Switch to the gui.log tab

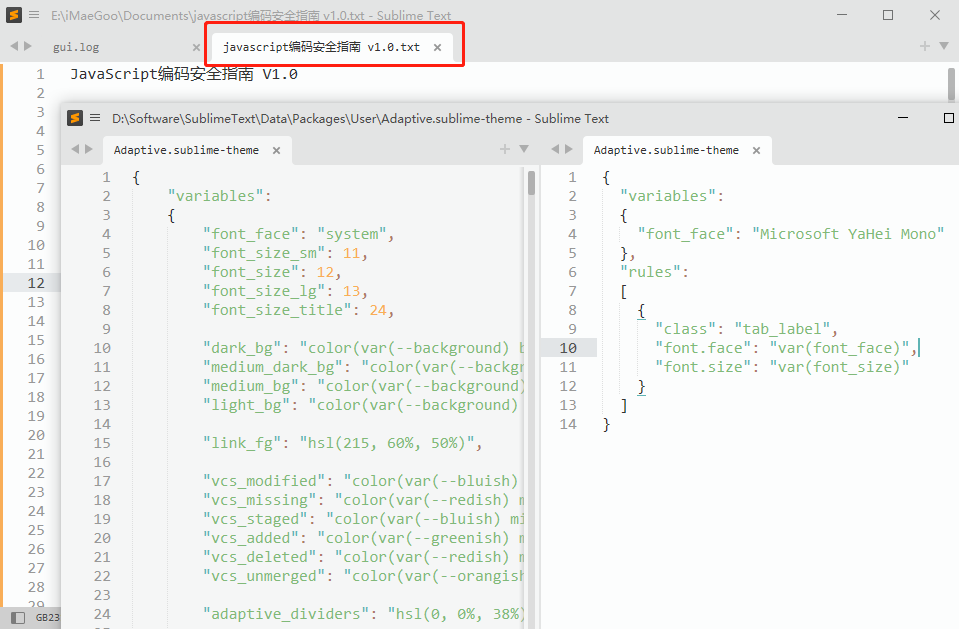[76, 47]
